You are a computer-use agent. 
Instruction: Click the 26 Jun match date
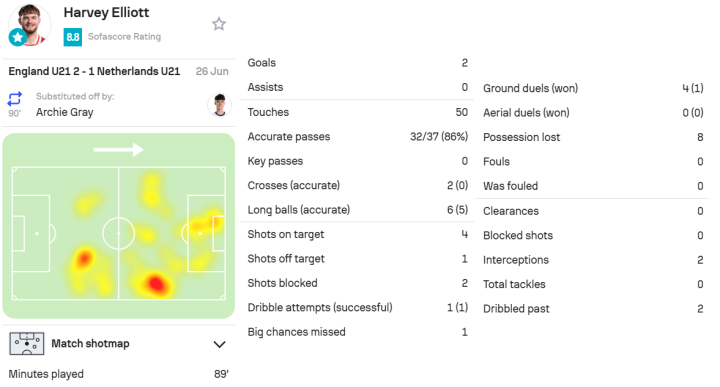click(212, 71)
